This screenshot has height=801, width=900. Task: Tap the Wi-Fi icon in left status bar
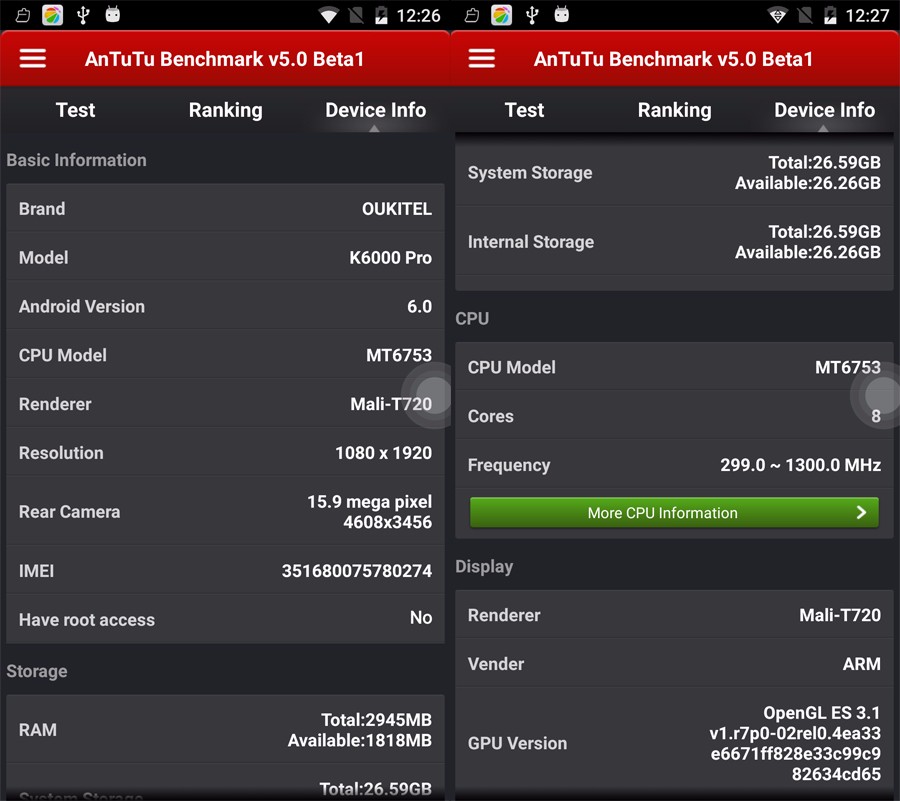tap(328, 15)
